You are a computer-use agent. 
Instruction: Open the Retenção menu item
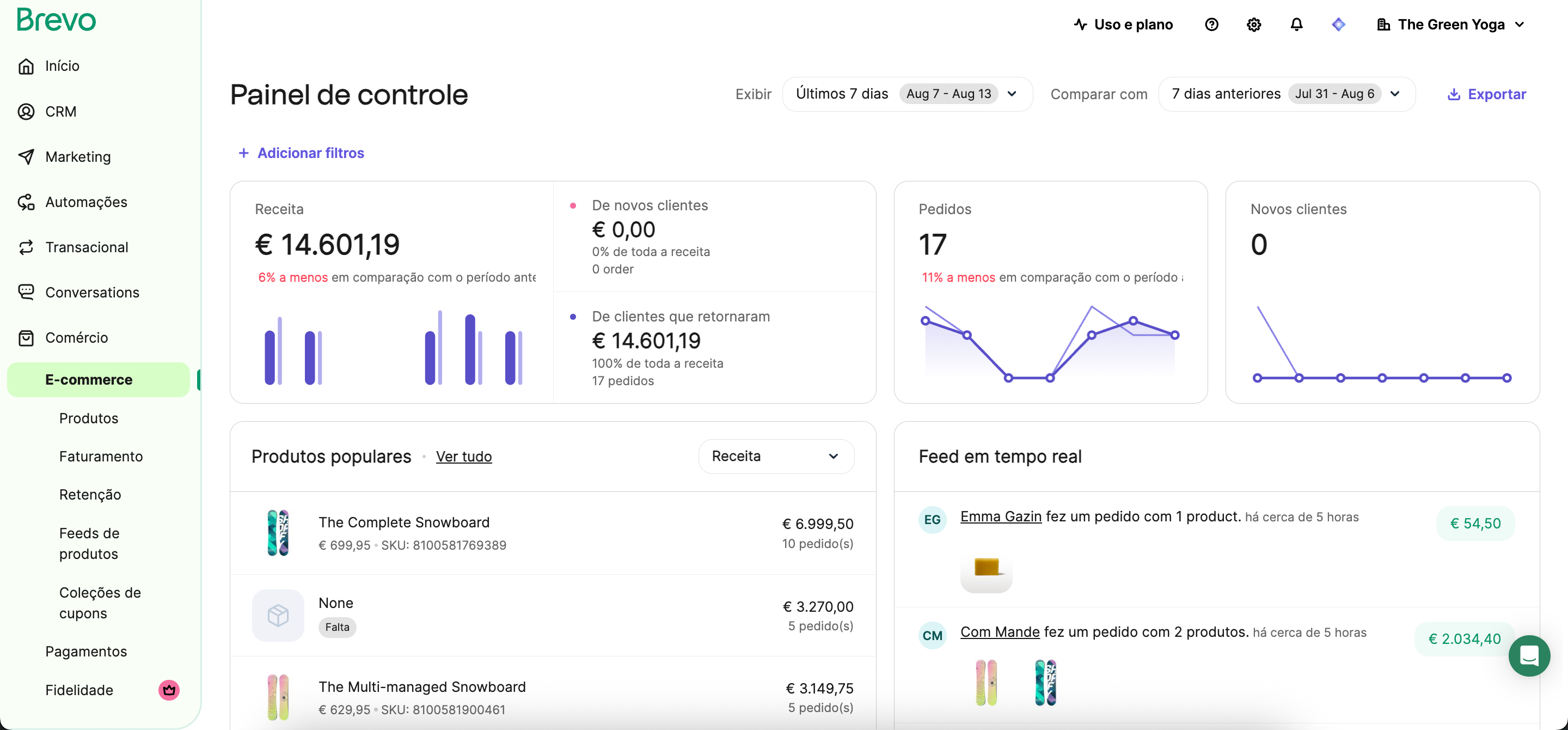90,494
